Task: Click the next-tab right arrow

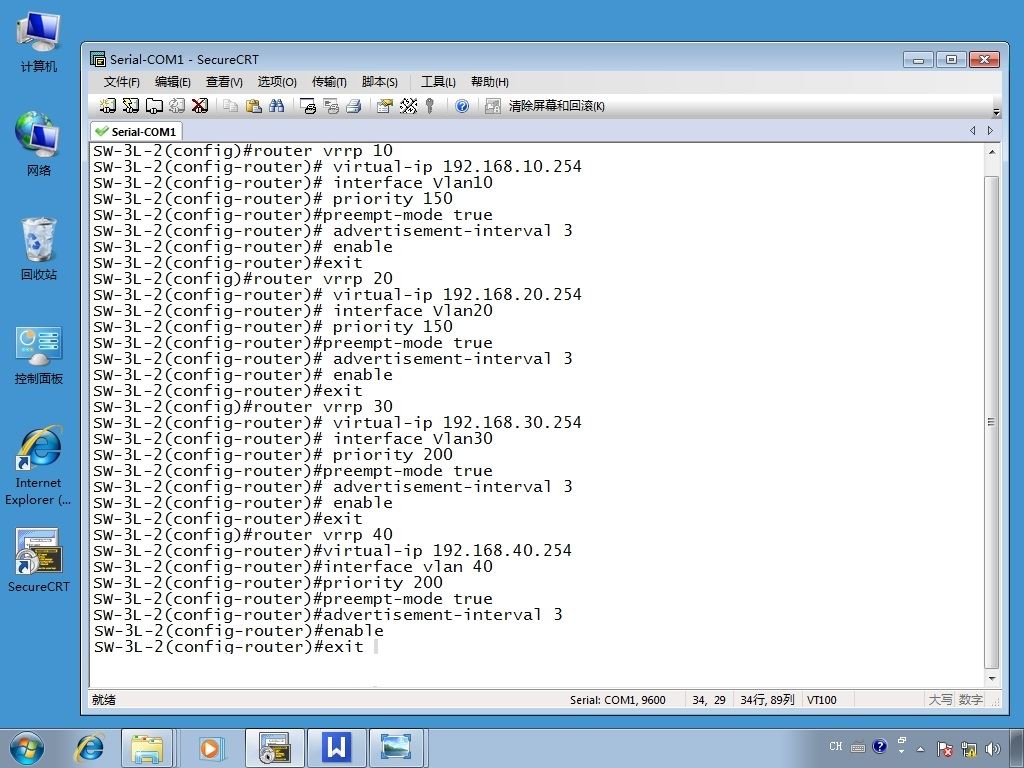Action: 990,131
